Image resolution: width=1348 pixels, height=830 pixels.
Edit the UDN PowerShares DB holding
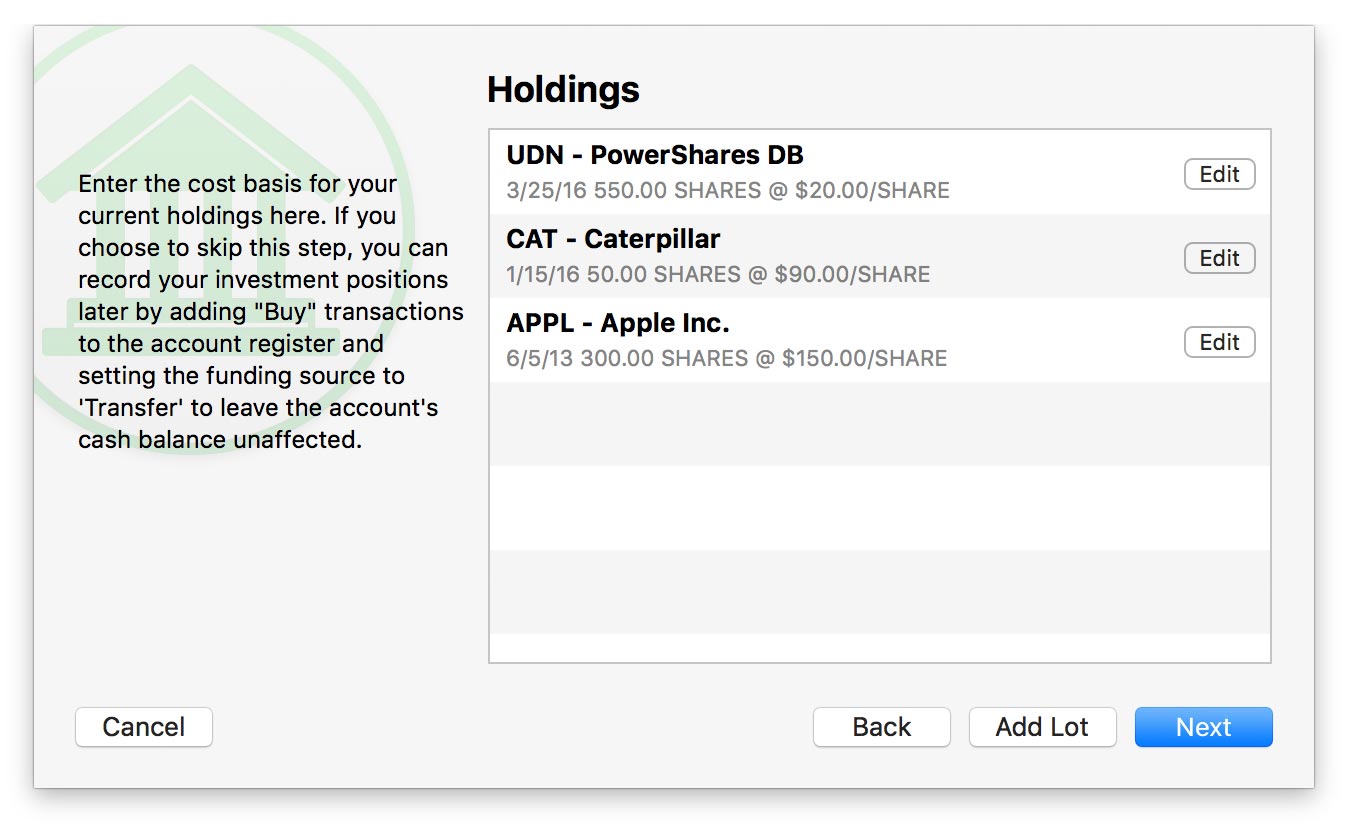coord(1219,174)
